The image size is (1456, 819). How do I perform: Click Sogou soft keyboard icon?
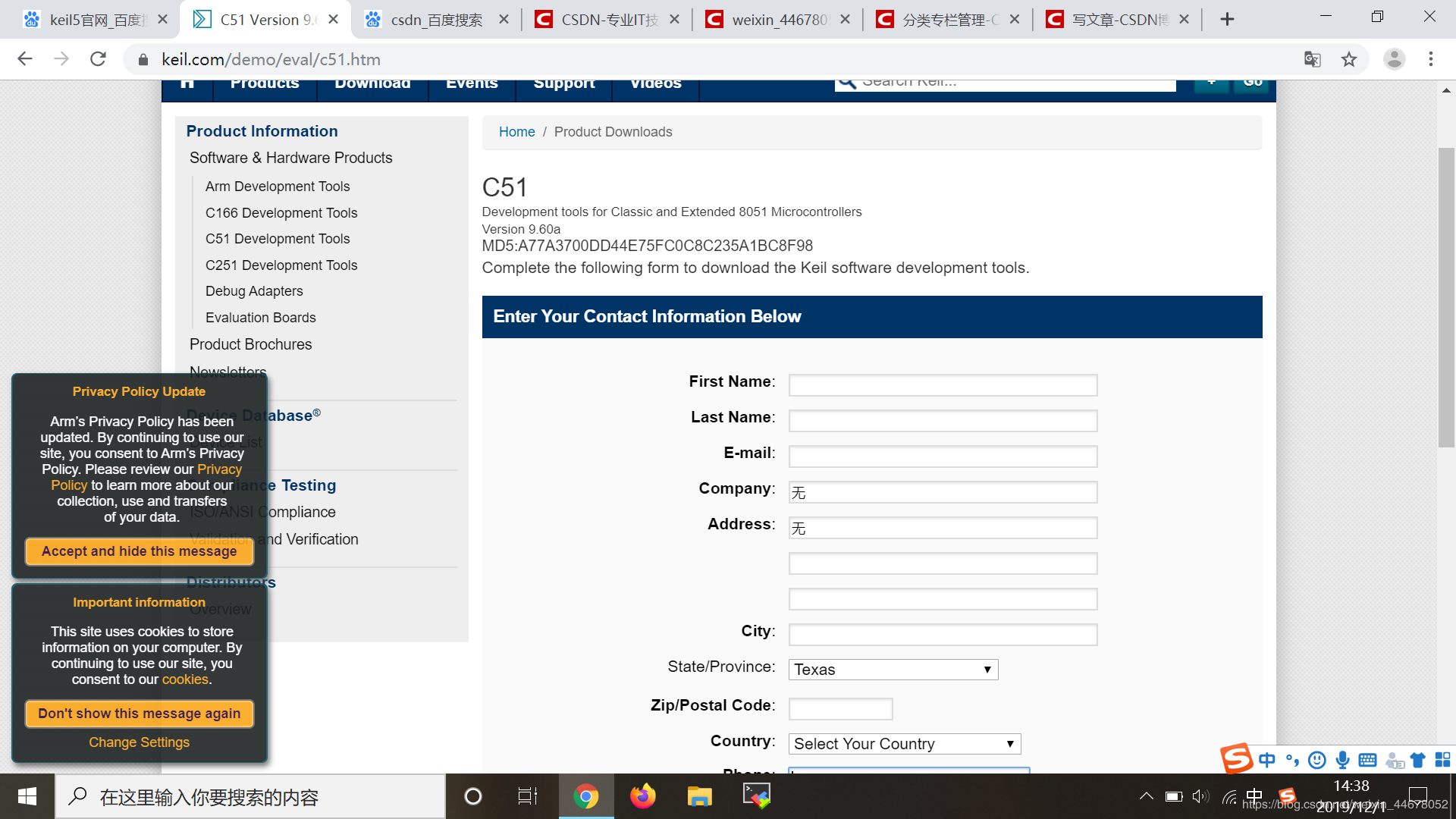[x=1367, y=760]
